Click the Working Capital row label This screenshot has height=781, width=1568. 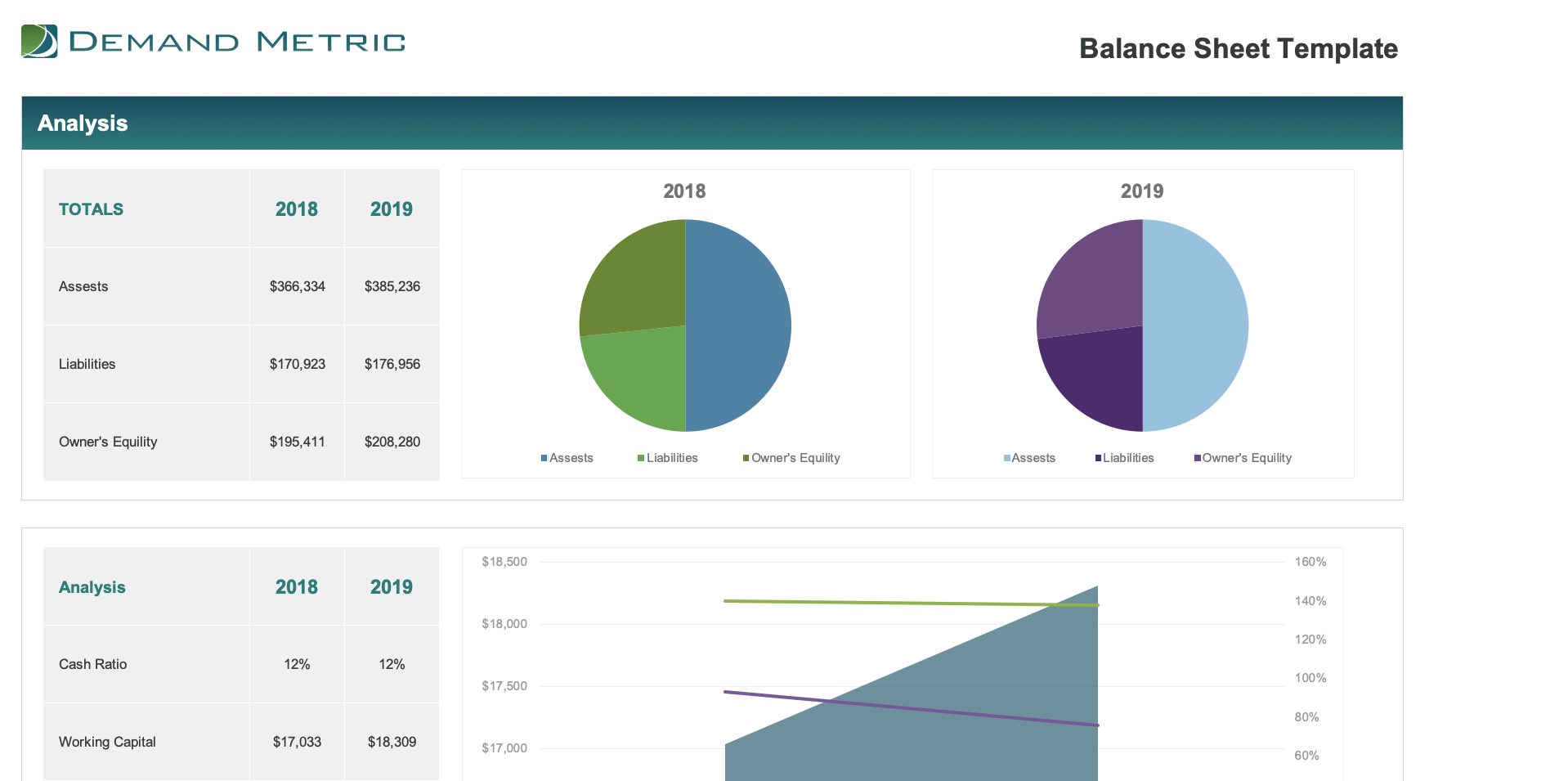107,742
